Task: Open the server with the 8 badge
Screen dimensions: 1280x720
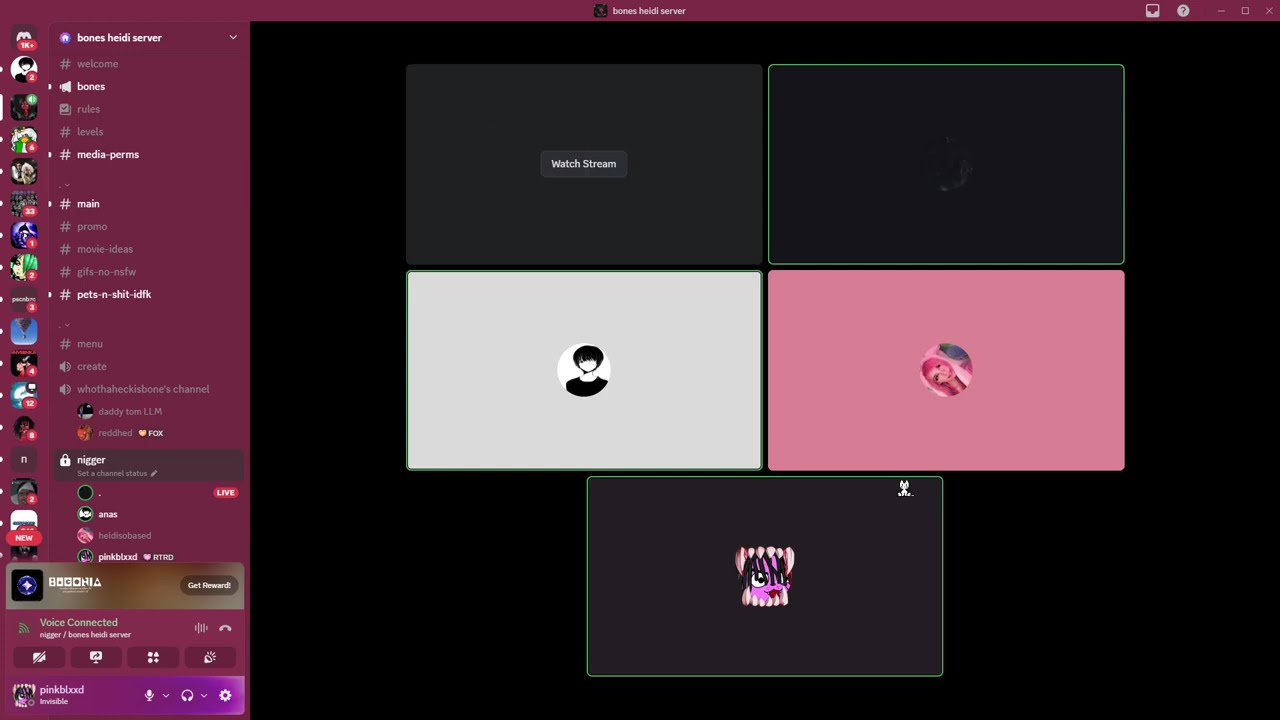Action: (x=24, y=427)
